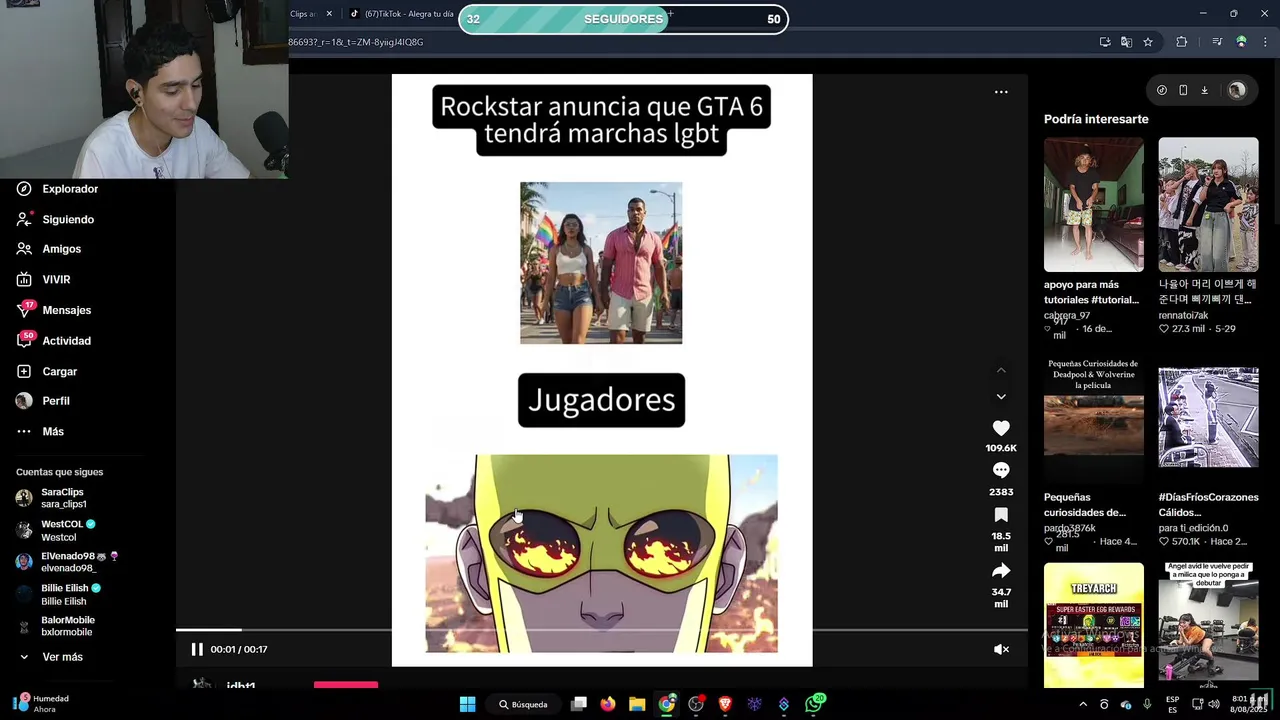Click the Jugadores caption in video
This screenshot has height=720, width=1280.
point(601,400)
